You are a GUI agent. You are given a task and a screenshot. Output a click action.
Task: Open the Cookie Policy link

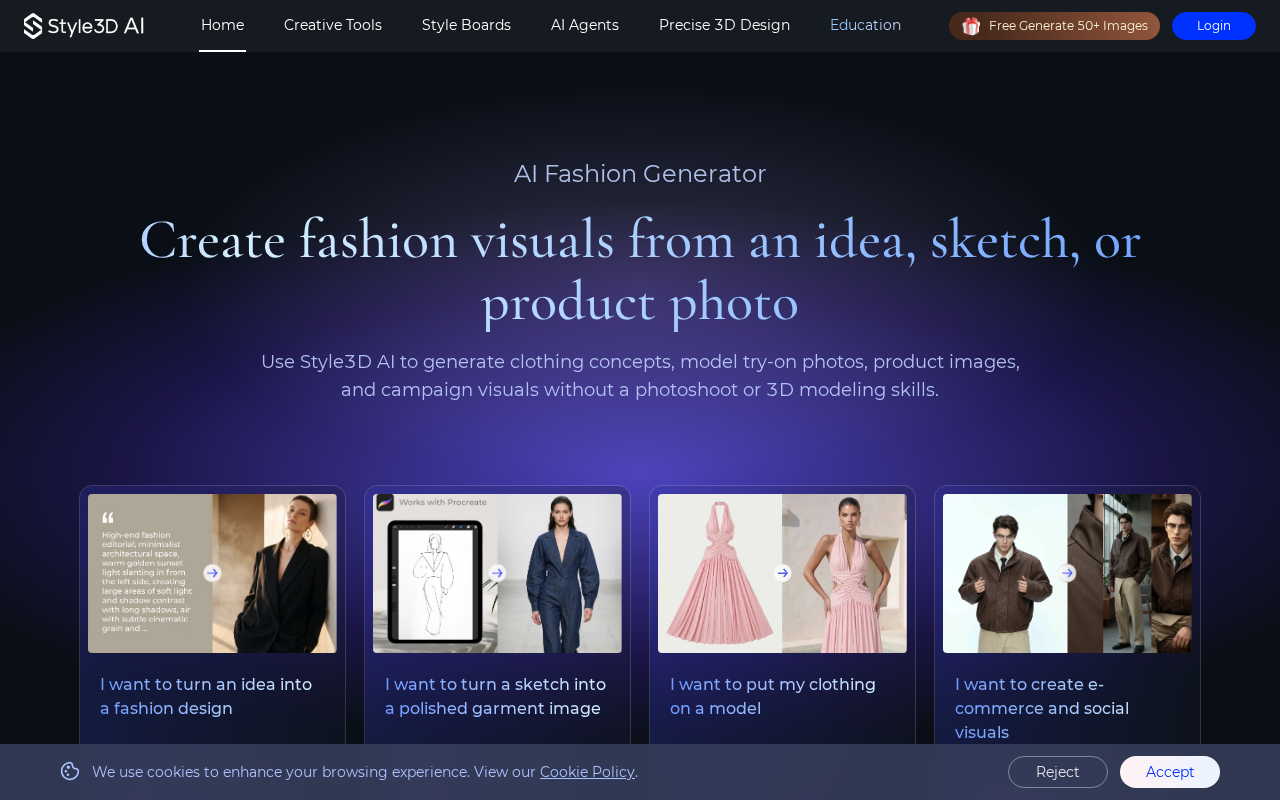pos(587,772)
